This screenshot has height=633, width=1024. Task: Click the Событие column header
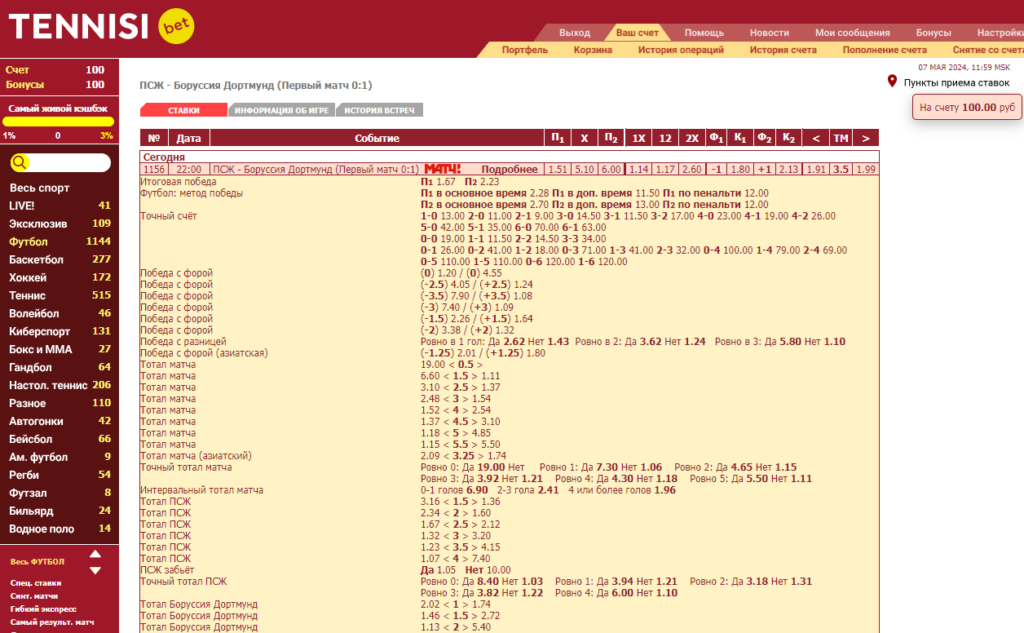377,138
